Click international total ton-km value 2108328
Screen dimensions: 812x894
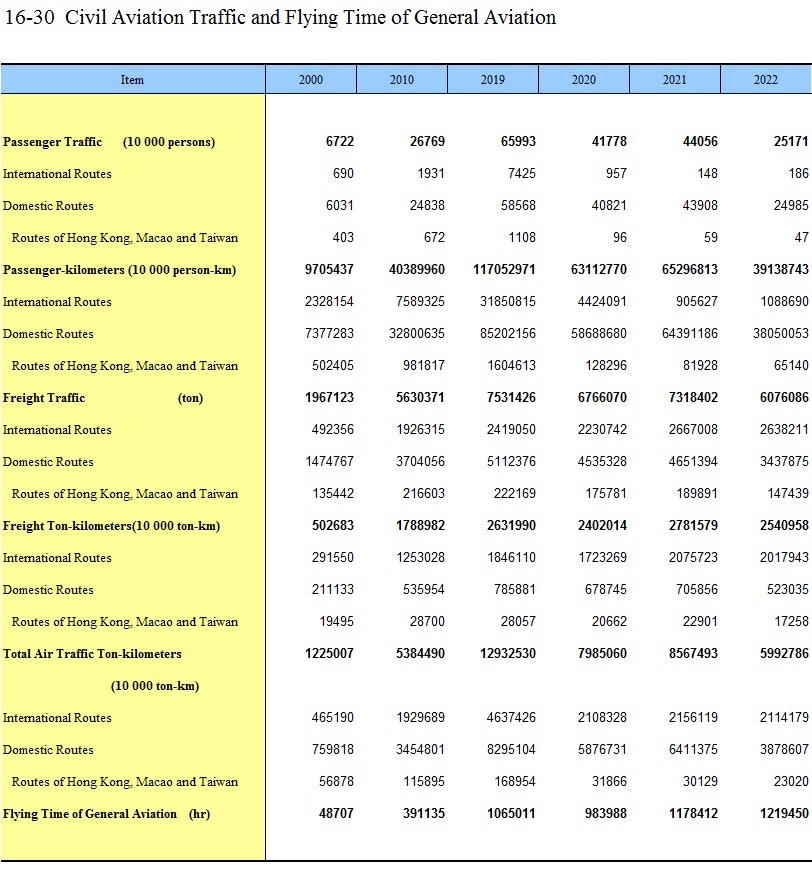coord(602,717)
